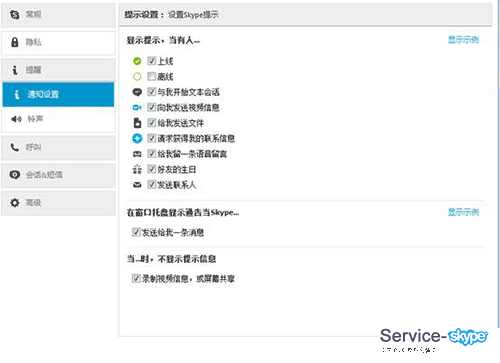Toggle the 向我发送视频信息 checkbox
Screen dimensions: 500x363
(152, 107)
